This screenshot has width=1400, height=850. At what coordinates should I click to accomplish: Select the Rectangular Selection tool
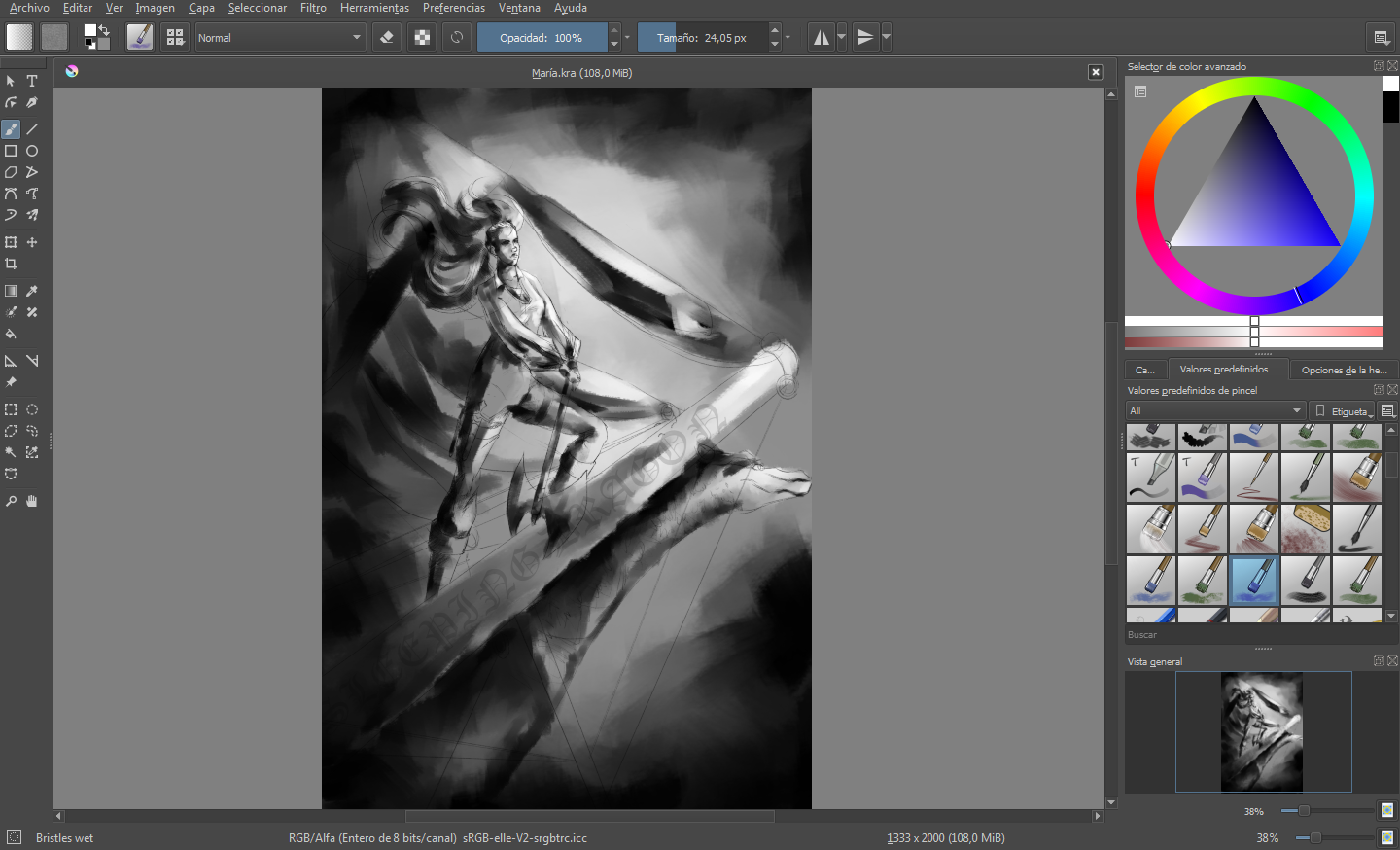tap(11, 409)
